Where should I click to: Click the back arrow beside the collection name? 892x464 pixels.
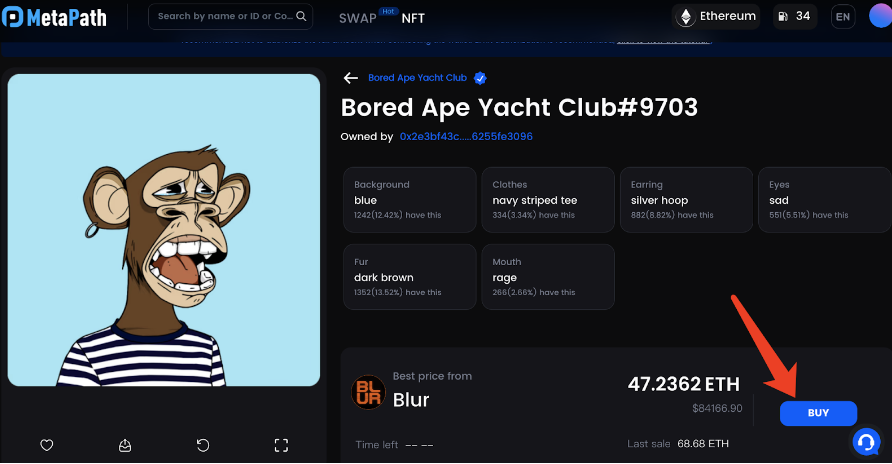[x=350, y=78]
